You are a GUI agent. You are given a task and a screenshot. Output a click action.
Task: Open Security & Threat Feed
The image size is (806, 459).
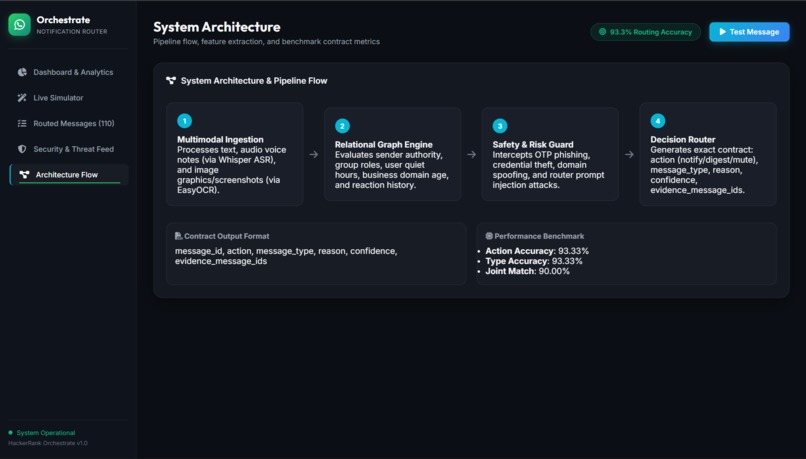coord(68,149)
